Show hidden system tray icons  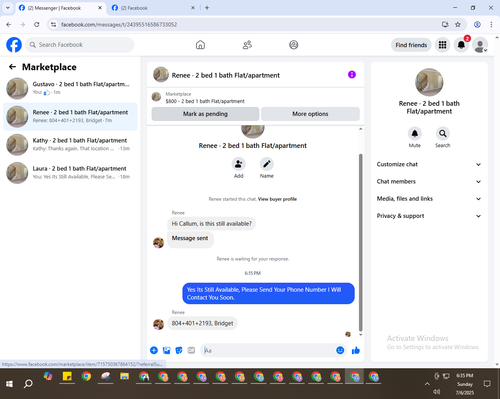(427, 384)
